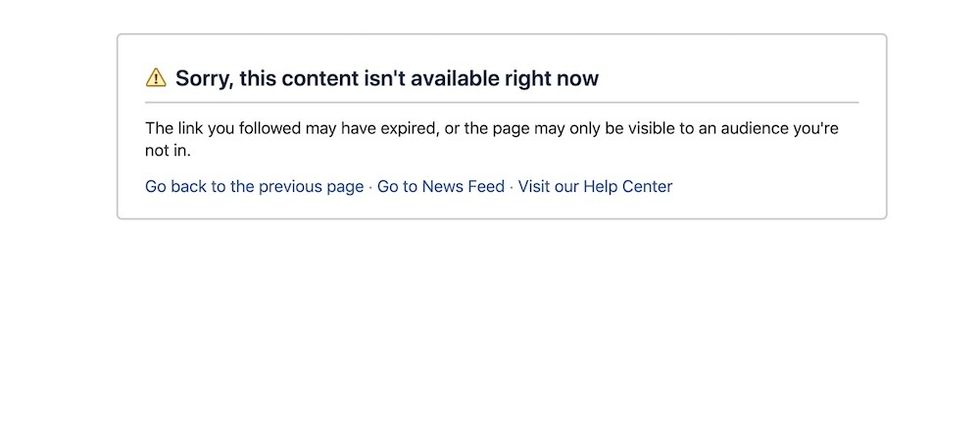This screenshot has width=980, height=424.
Task: Click the 'News Feed' words in the link
Action: (x=463, y=186)
